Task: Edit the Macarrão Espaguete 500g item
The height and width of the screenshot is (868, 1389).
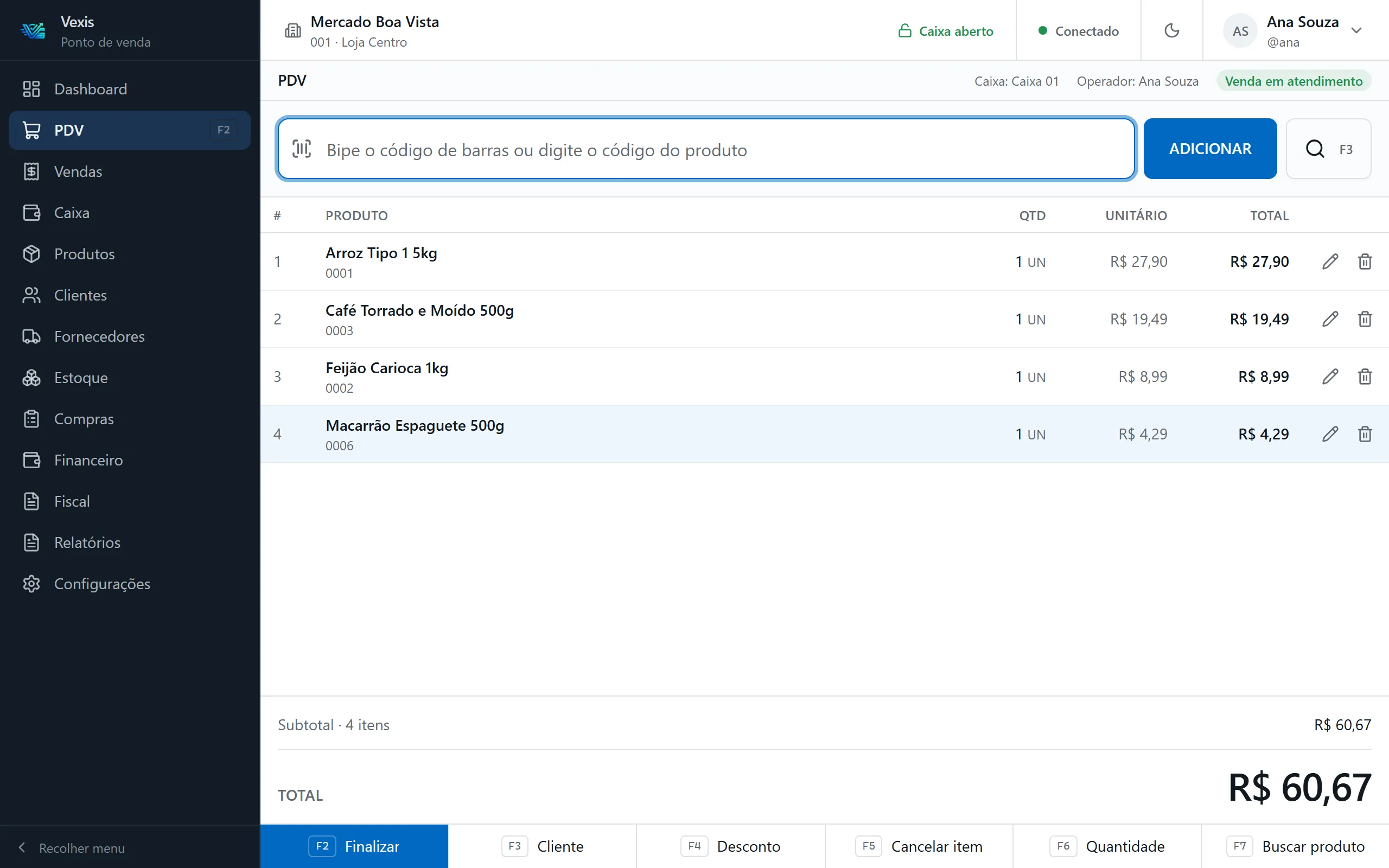Action: (x=1330, y=434)
